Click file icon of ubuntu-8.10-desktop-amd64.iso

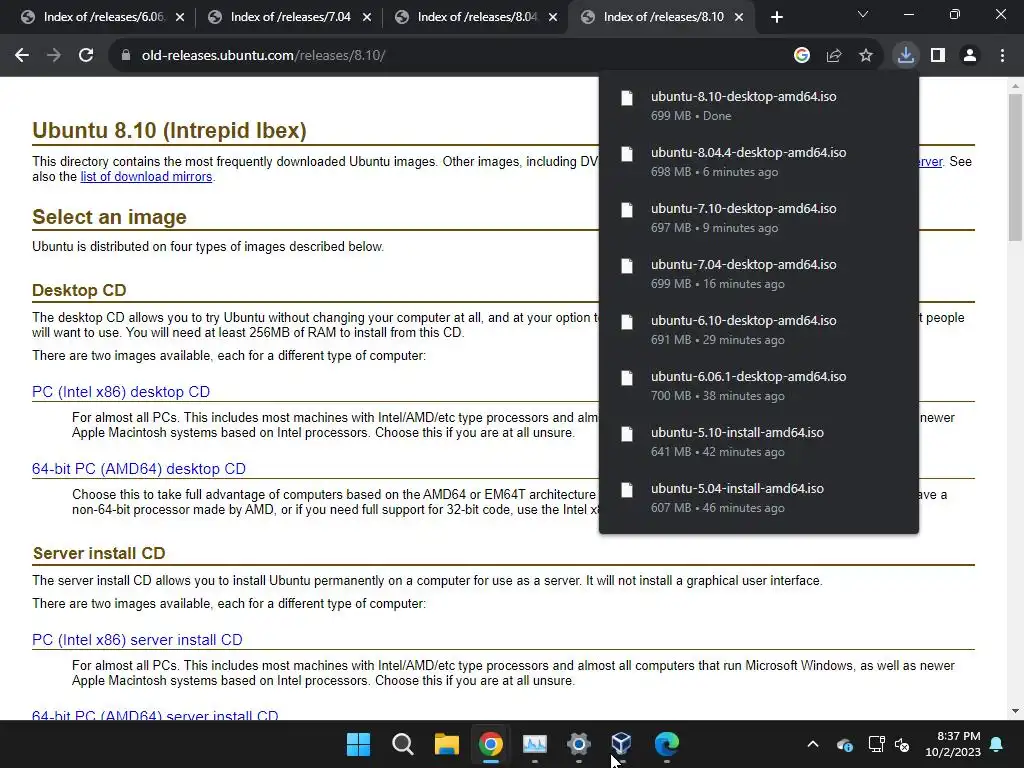[627, 98]
